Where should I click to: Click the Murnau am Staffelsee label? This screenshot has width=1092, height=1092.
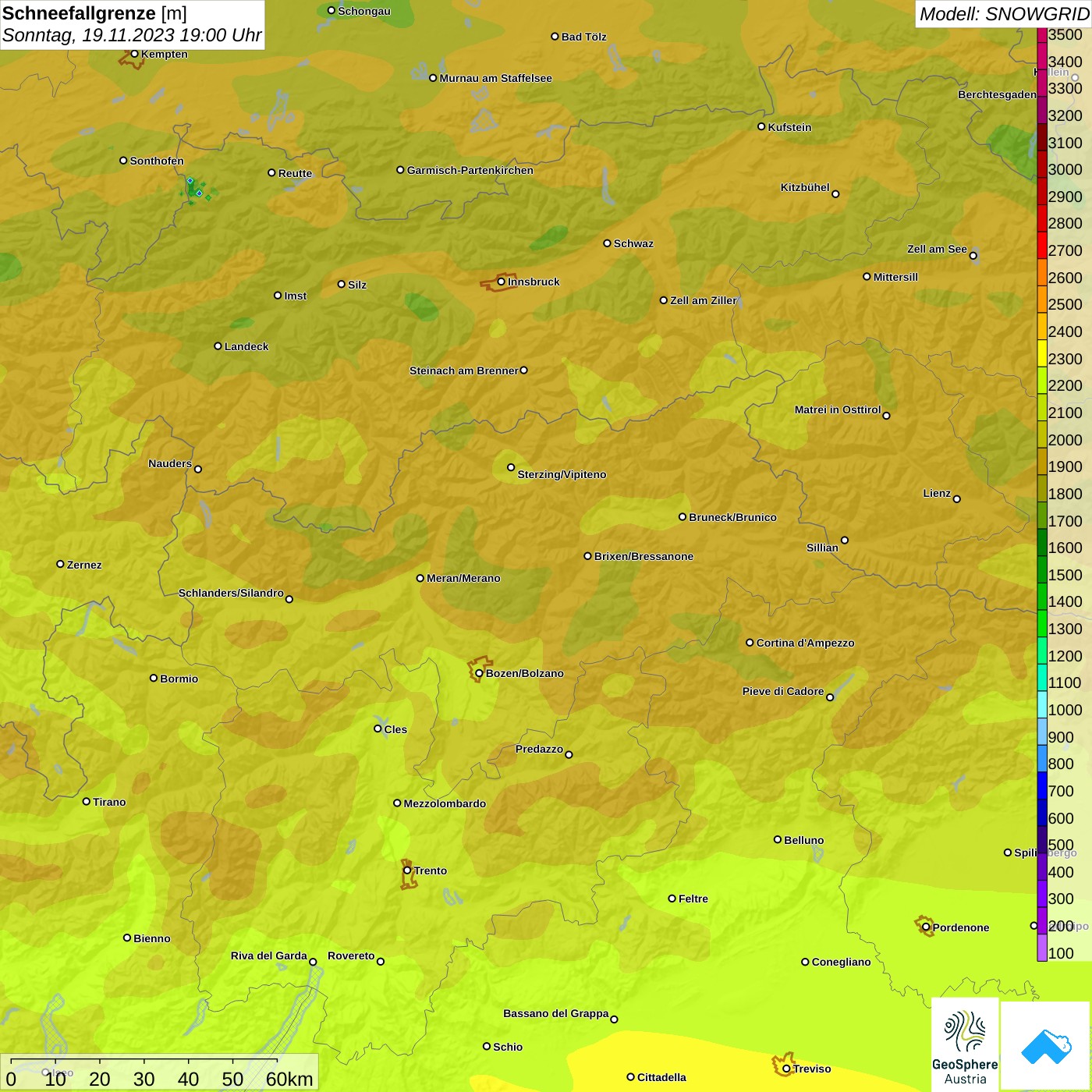coord(495,78)
